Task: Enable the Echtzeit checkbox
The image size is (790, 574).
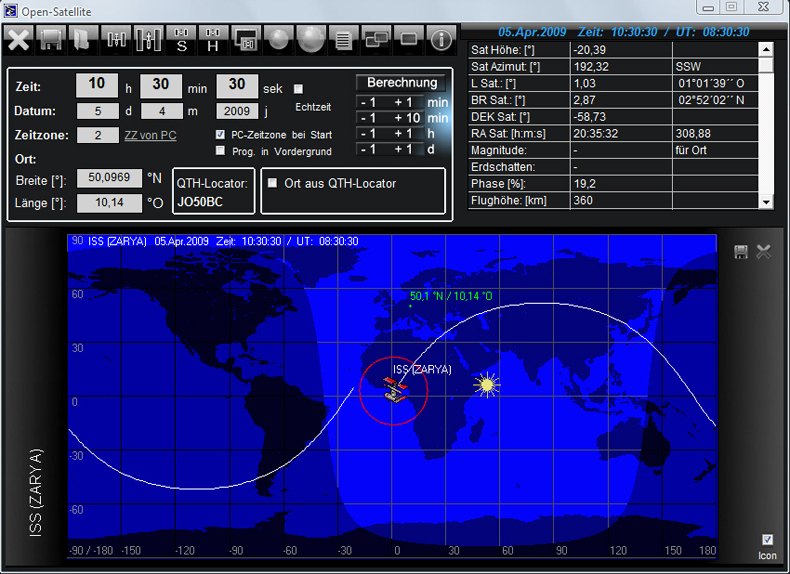Action: 298,89
